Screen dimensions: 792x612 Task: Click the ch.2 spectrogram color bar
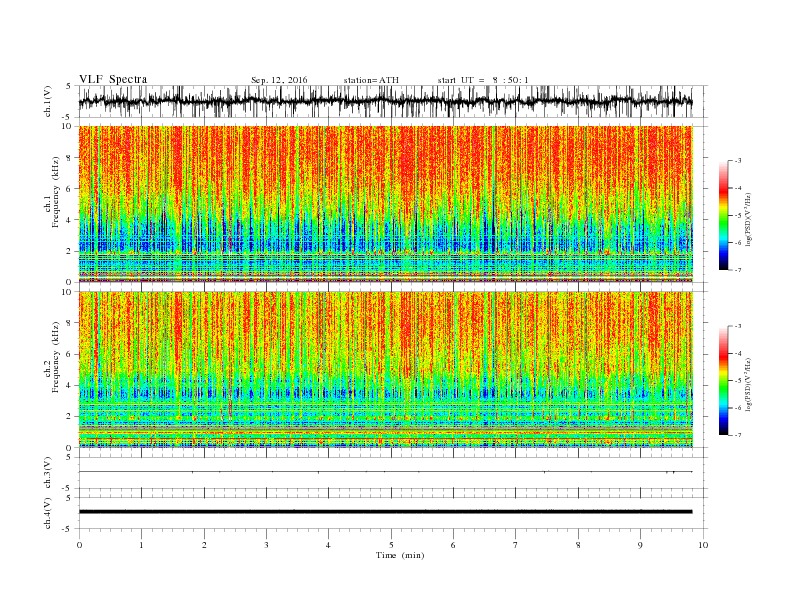click(724, 380)
